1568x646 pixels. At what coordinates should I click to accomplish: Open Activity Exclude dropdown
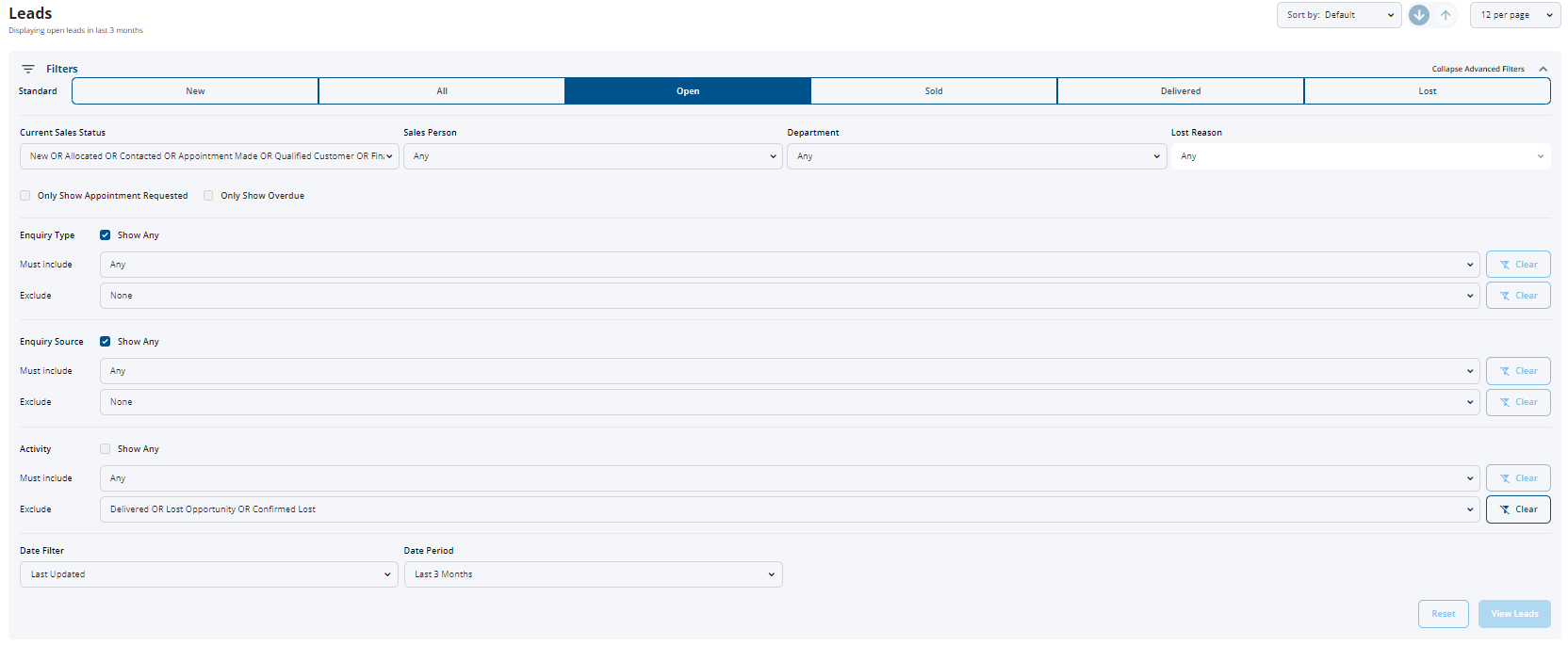[x=790, y=509]
